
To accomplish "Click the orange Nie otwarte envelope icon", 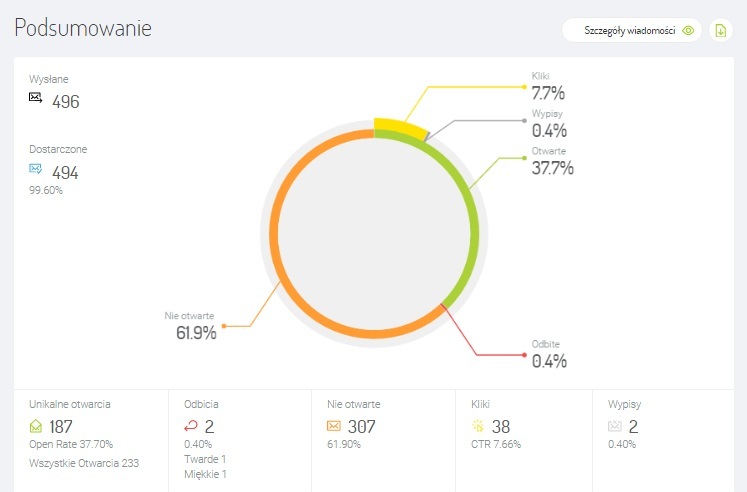I will pos(334,426).
